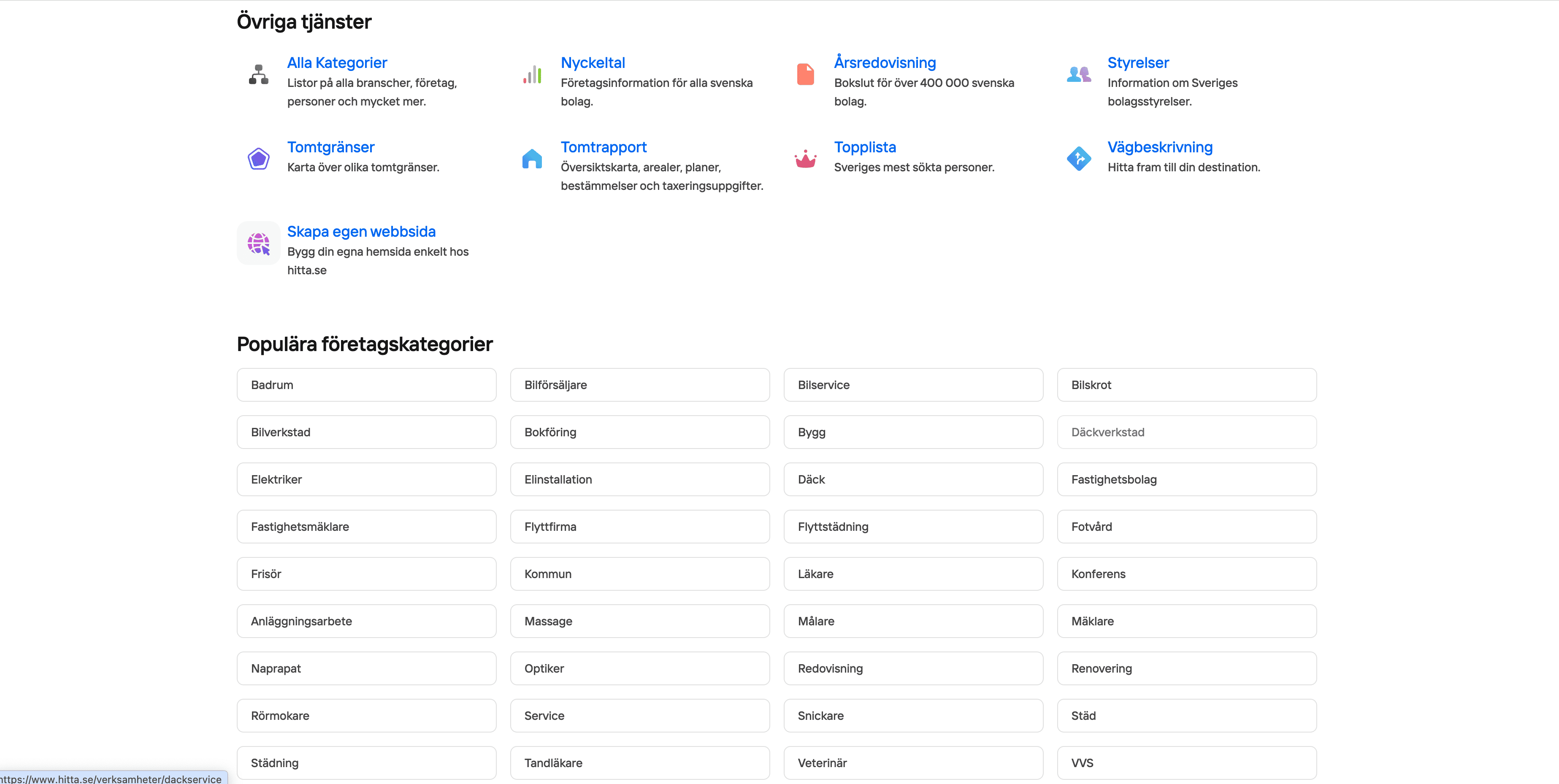1559x784 pixels.
Task: Select the Rörmokare category
Action: tap(366, 716)
